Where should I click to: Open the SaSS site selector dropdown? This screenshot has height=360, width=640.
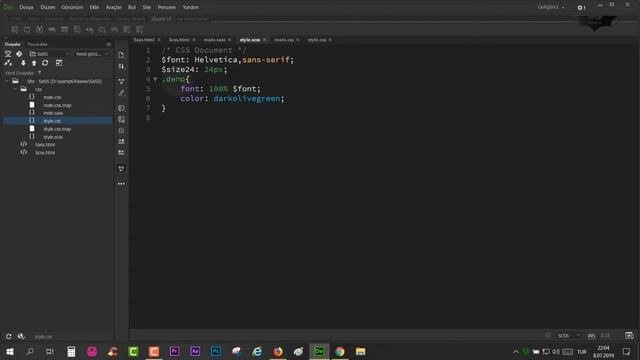pyautogui.click(x=49, y=53)
